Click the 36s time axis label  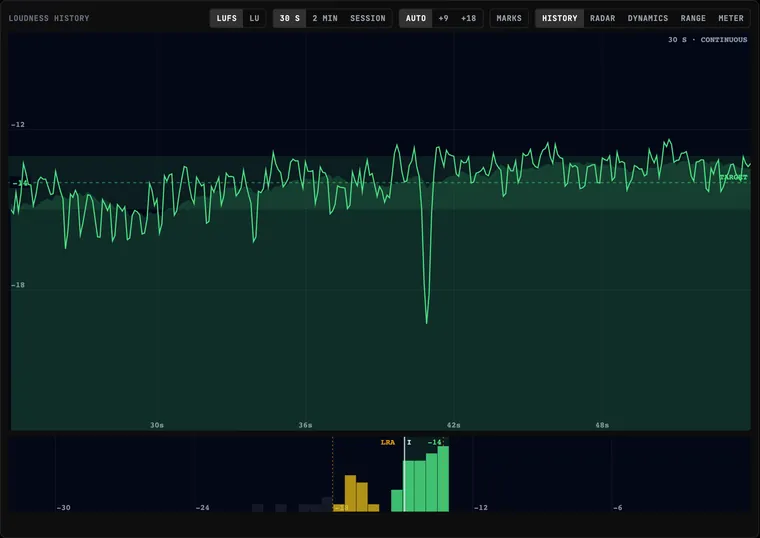tap(305, 425)
